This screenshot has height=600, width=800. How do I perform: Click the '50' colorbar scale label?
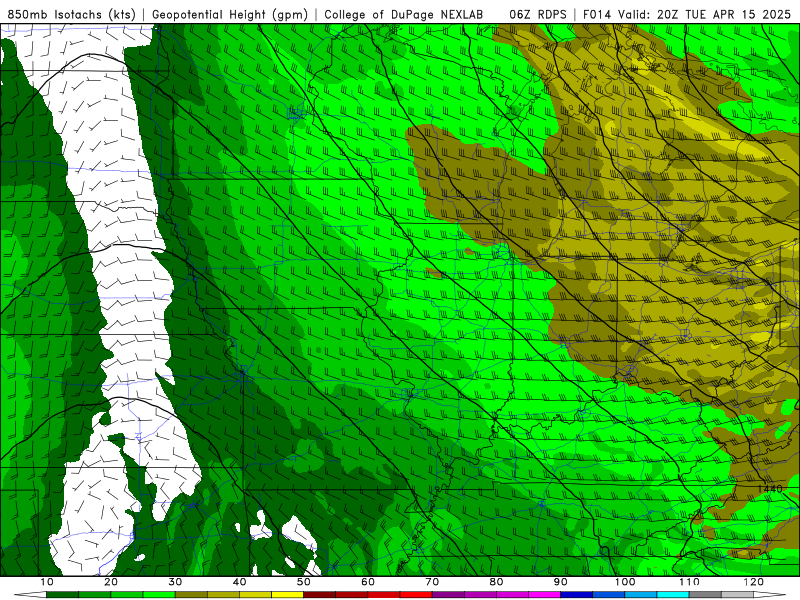[304, 582]
